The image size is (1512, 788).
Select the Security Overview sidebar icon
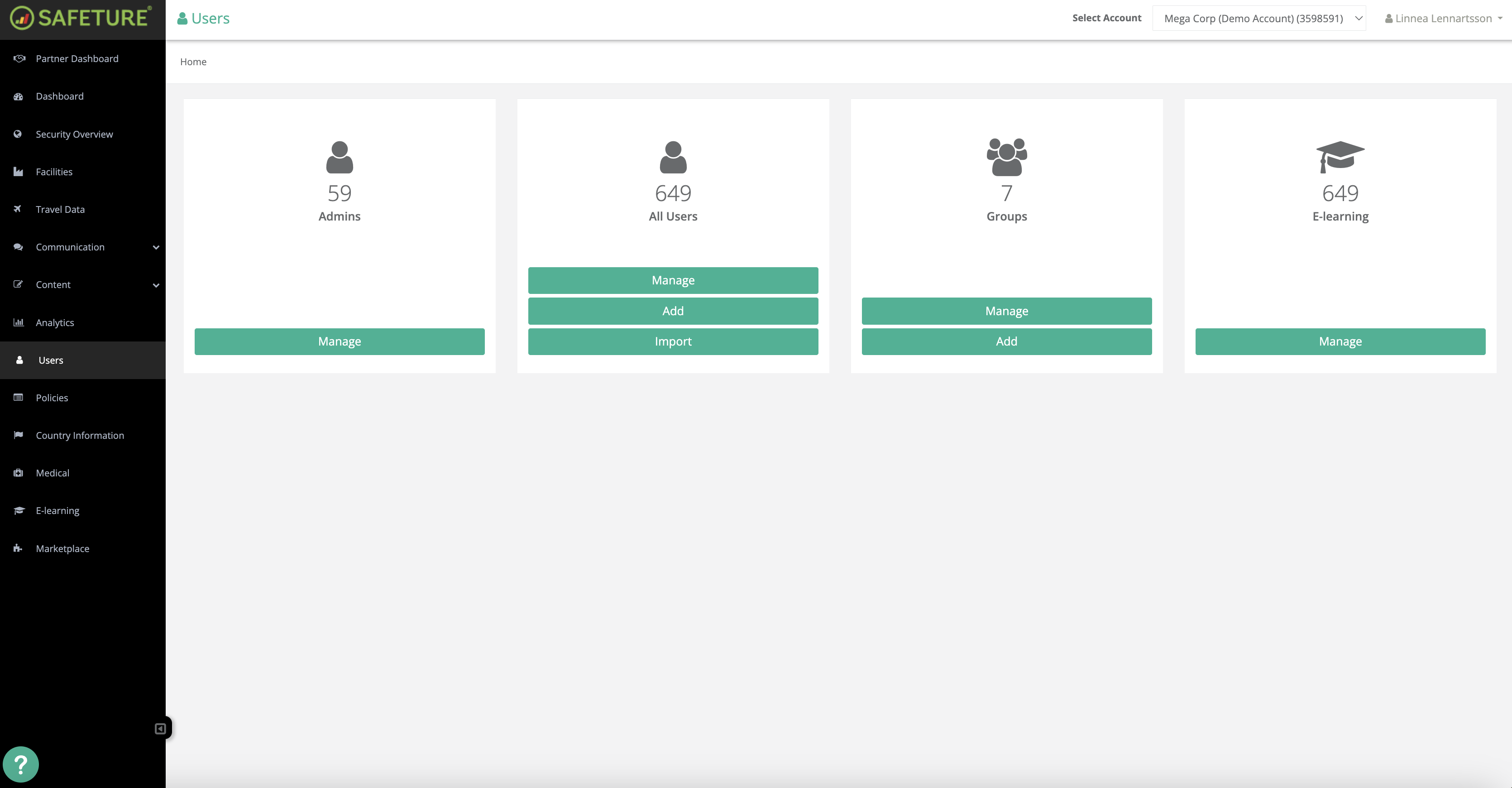point(18,134)
